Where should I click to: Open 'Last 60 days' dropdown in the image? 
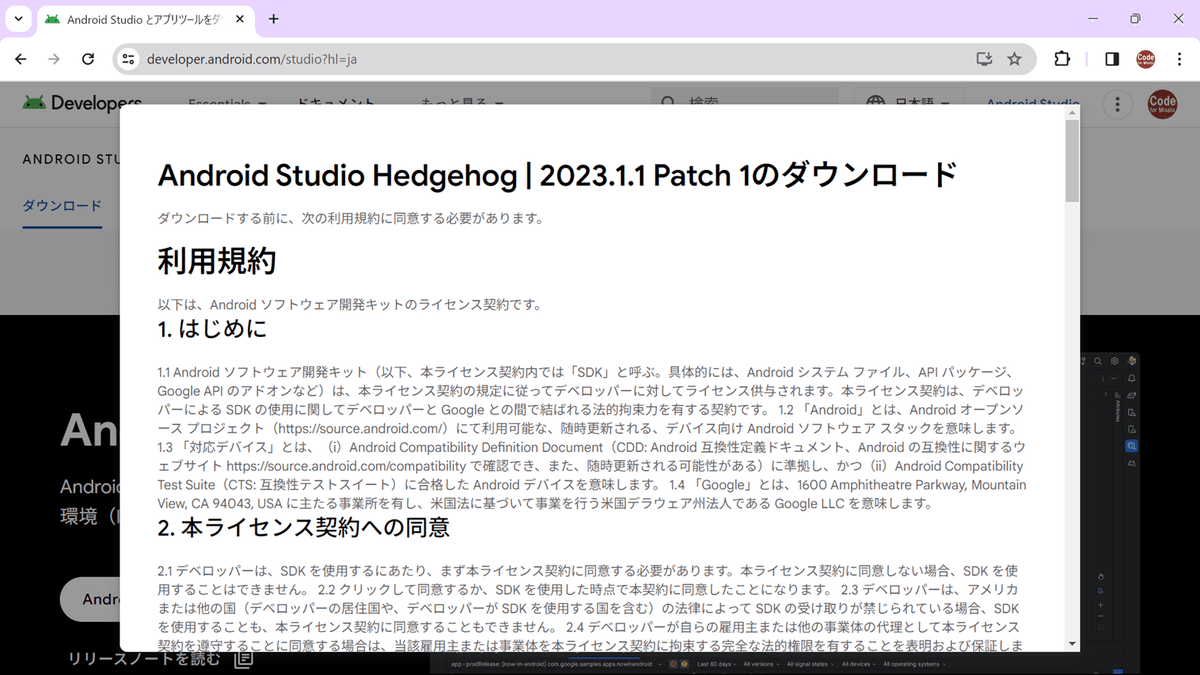[x=717, y=664]
